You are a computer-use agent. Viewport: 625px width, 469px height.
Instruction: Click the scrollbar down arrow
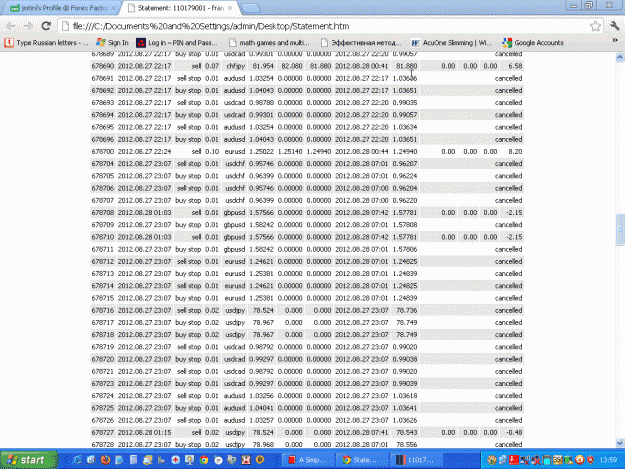(620, 443)
